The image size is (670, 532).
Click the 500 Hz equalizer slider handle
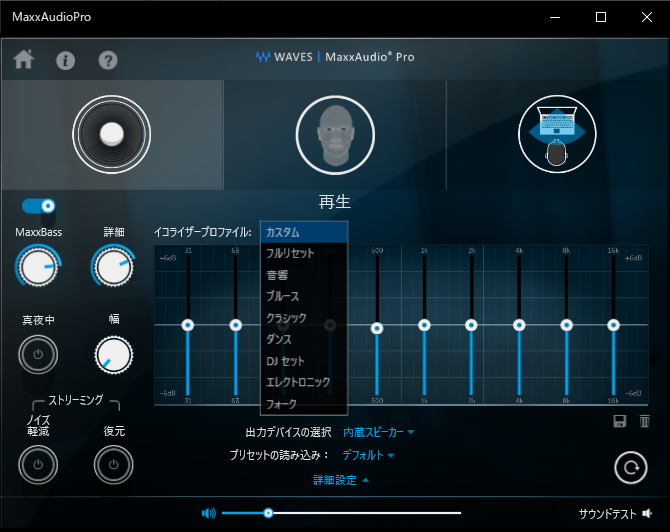point(377,328)
